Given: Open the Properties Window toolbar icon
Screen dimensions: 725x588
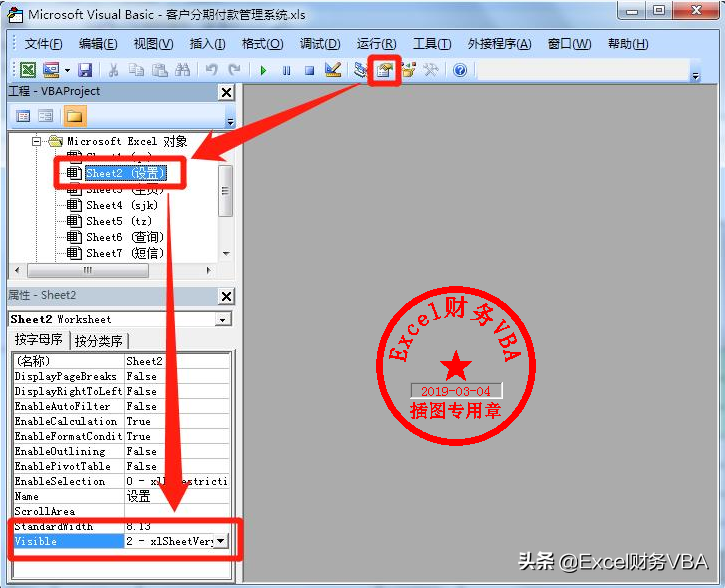Looking at the screenshot, I should (x=384, y=70).
